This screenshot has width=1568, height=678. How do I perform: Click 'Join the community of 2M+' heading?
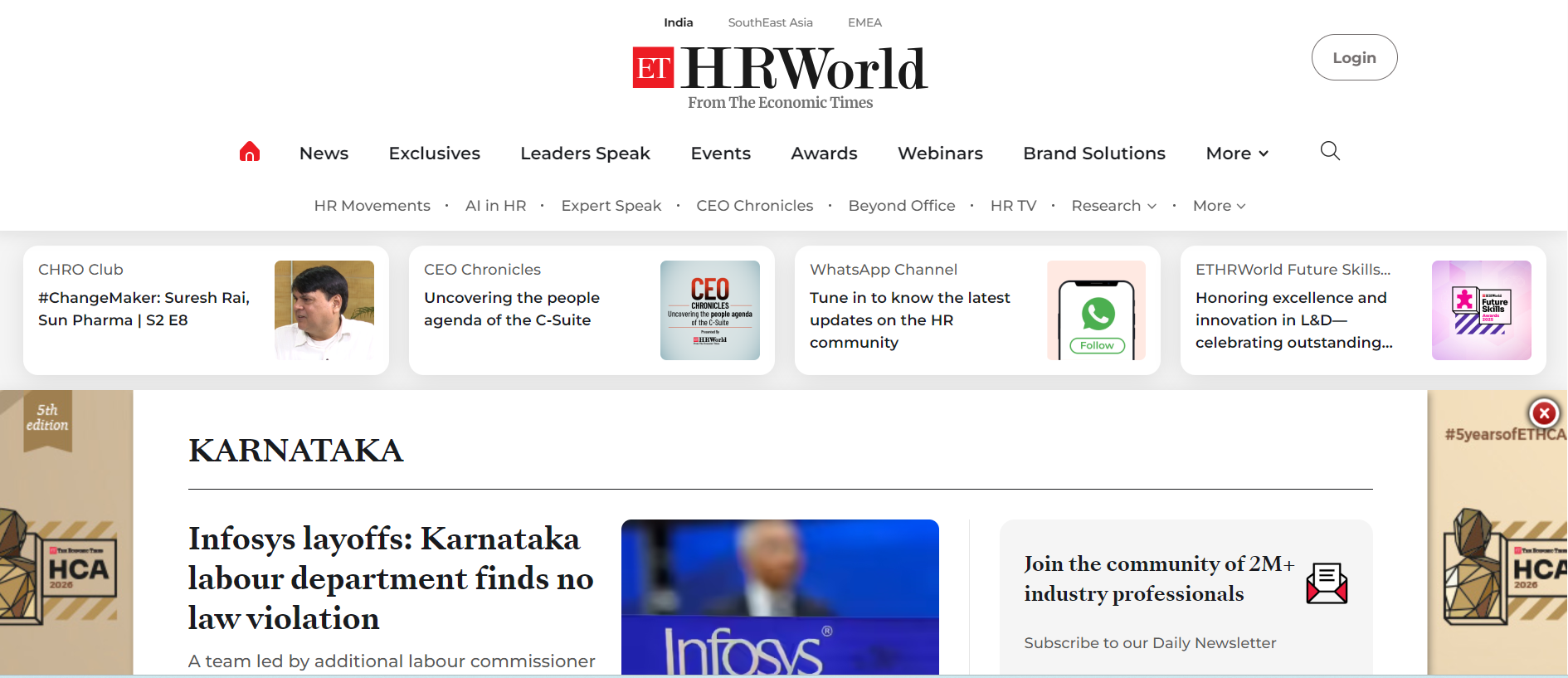pos(1159,578)
